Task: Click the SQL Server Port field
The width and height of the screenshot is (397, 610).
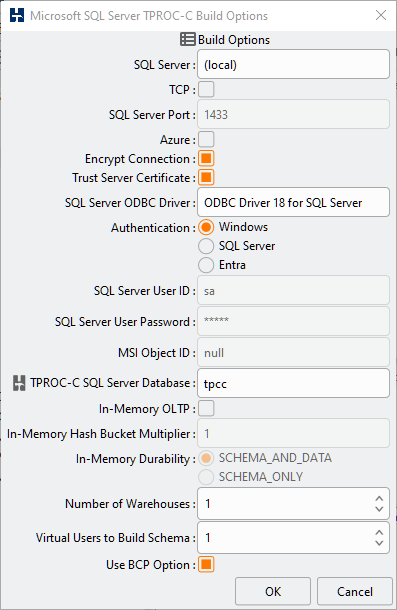Action: pyautogui.click(x=293, y=114)
